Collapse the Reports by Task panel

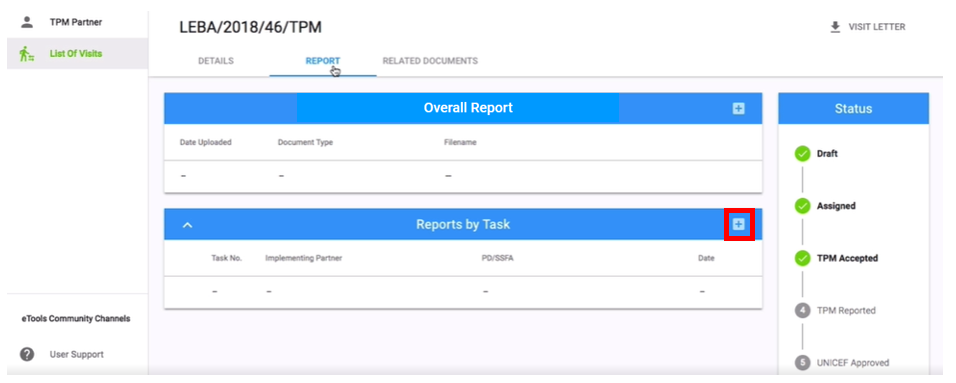[x=188, y=225]
